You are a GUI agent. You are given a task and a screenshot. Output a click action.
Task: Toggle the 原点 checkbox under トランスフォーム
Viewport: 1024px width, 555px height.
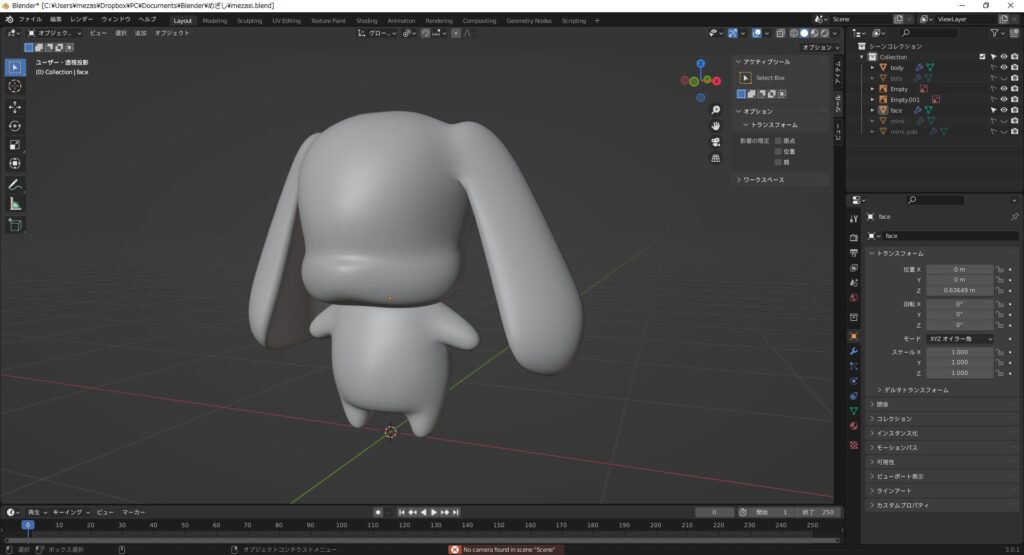pos(779,141)
